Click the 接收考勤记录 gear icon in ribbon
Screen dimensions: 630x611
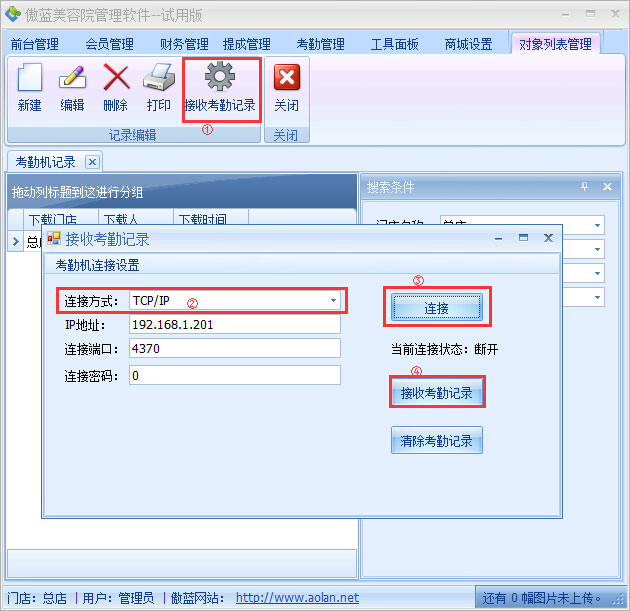point(219,76)
